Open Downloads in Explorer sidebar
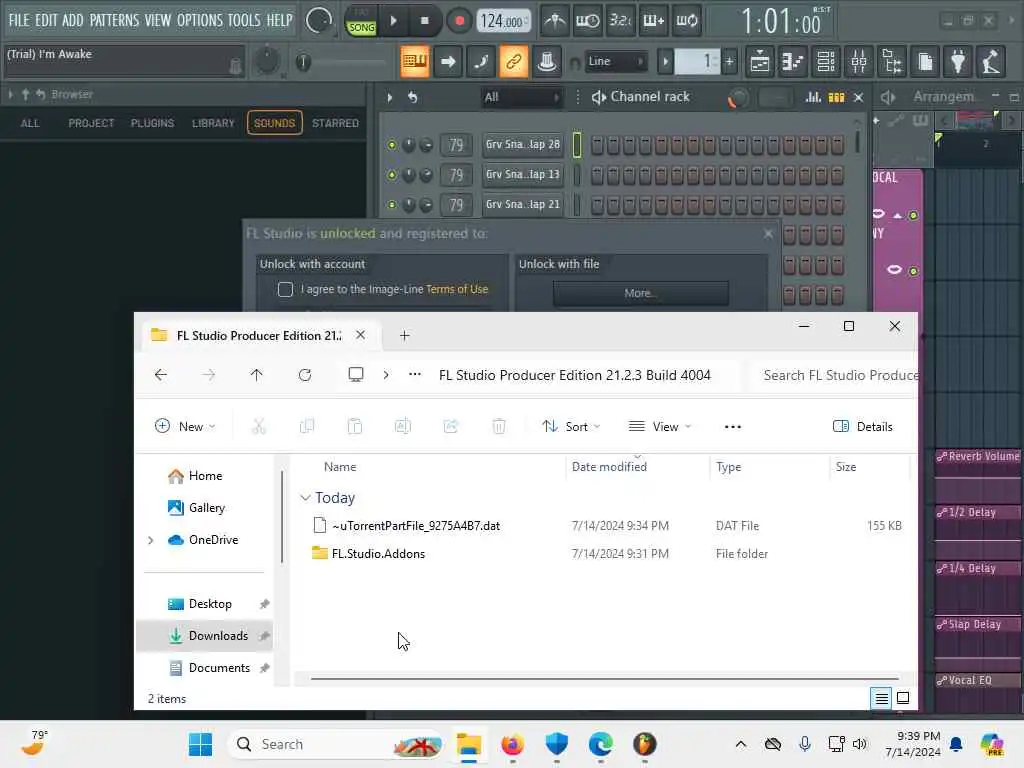The width and height of the screenshot is (1024, 768). pos(204,636)
